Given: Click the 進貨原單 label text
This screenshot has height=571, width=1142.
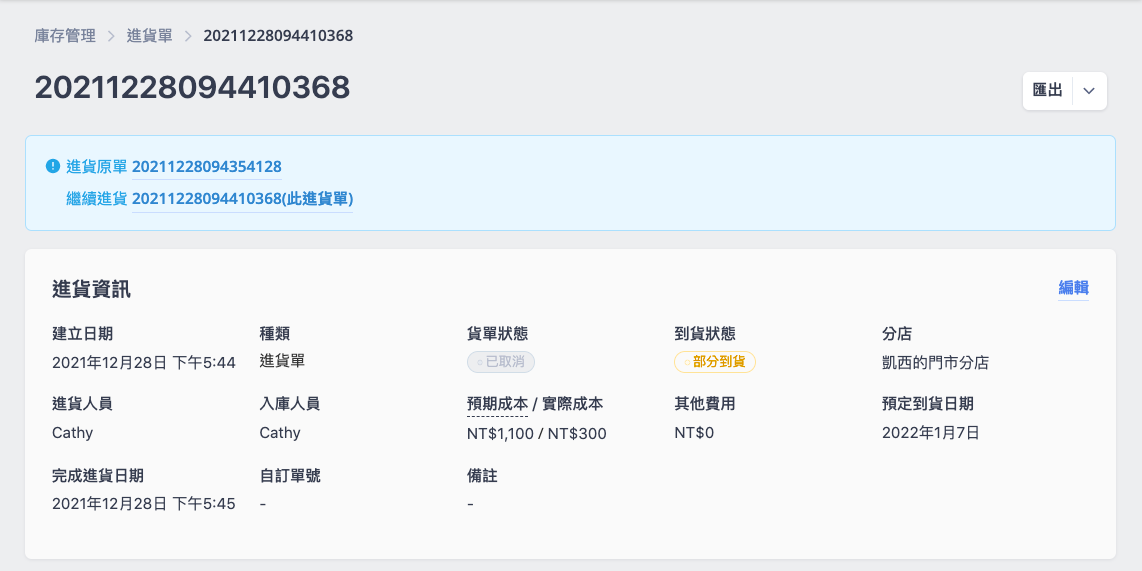Looking at the screenshot, I should (x=97, y=167).
